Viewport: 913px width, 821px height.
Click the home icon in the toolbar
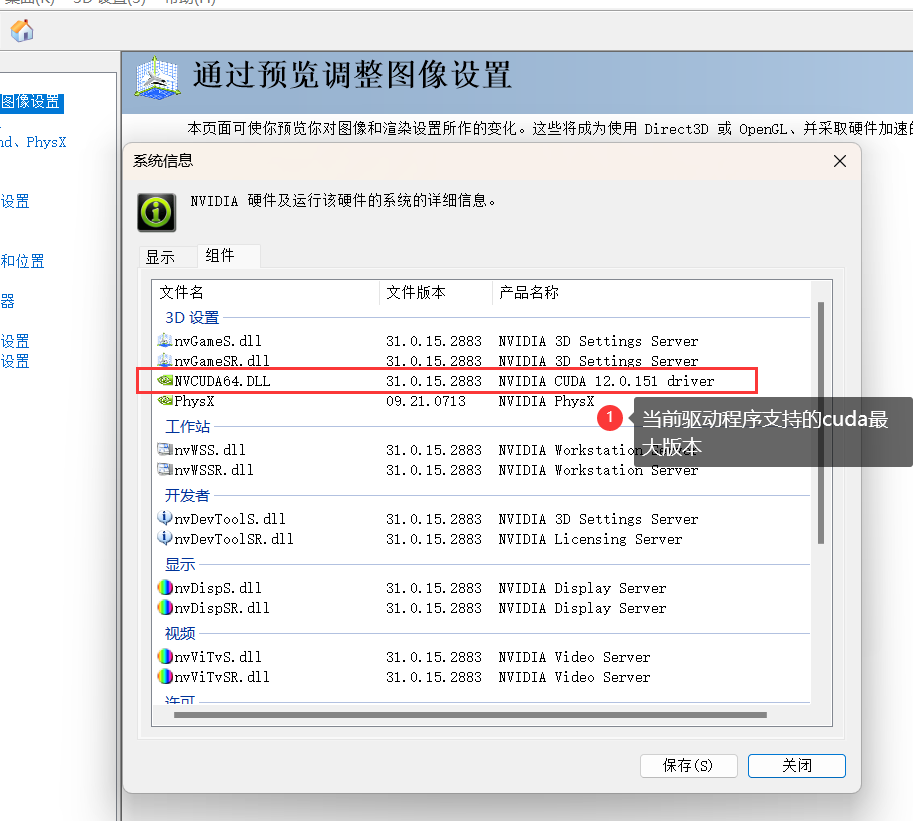tap(22, 31)
